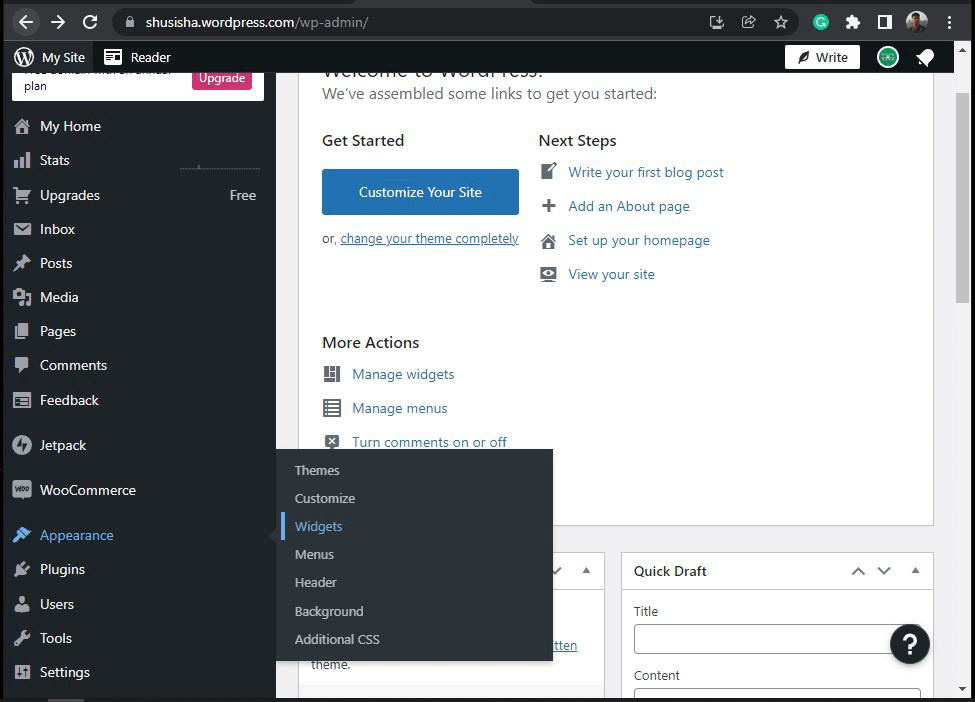Select Widgets in the Appearance submenu
Viewport: 975px width, 702px height.
tap(318, 526)
